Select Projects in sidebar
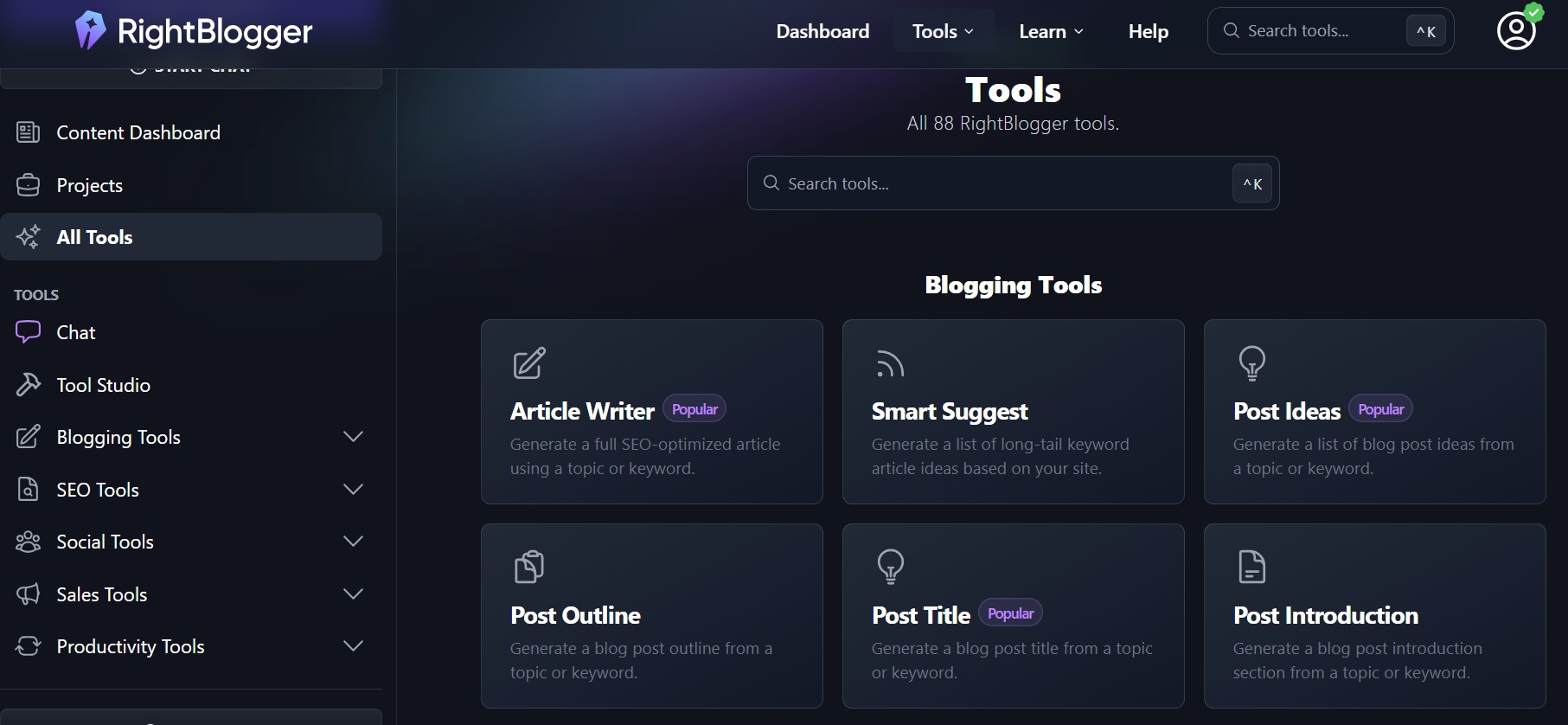The image size is (1568, 725). point(191,185)
